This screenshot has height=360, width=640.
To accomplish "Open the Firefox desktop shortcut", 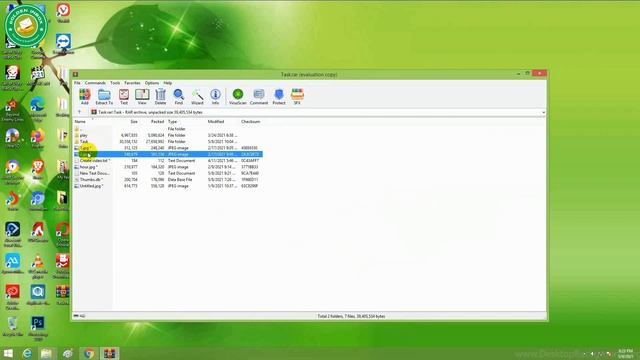I will pos(38,139).
